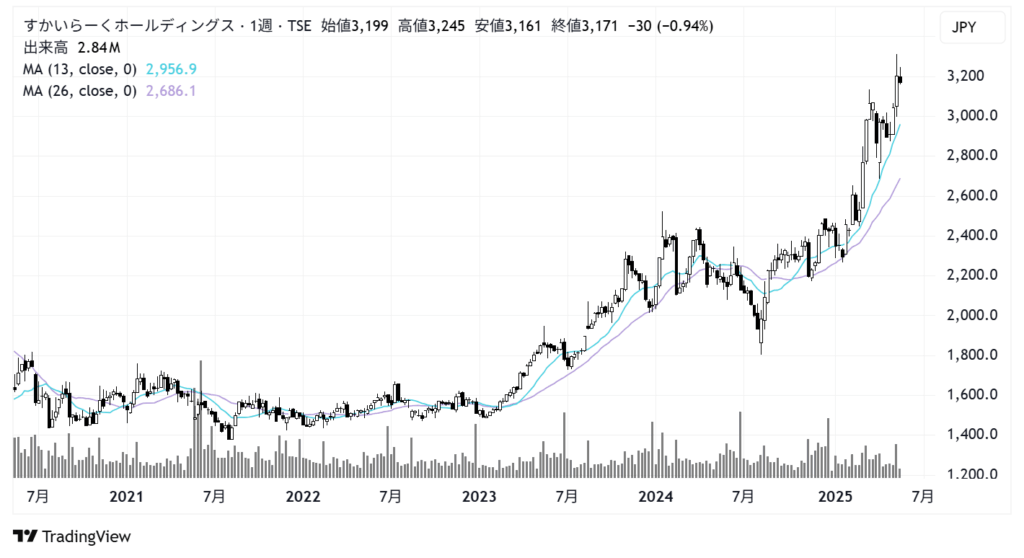
Task: Click the MA 13 value 2,956.9
Action: [171, 69]
